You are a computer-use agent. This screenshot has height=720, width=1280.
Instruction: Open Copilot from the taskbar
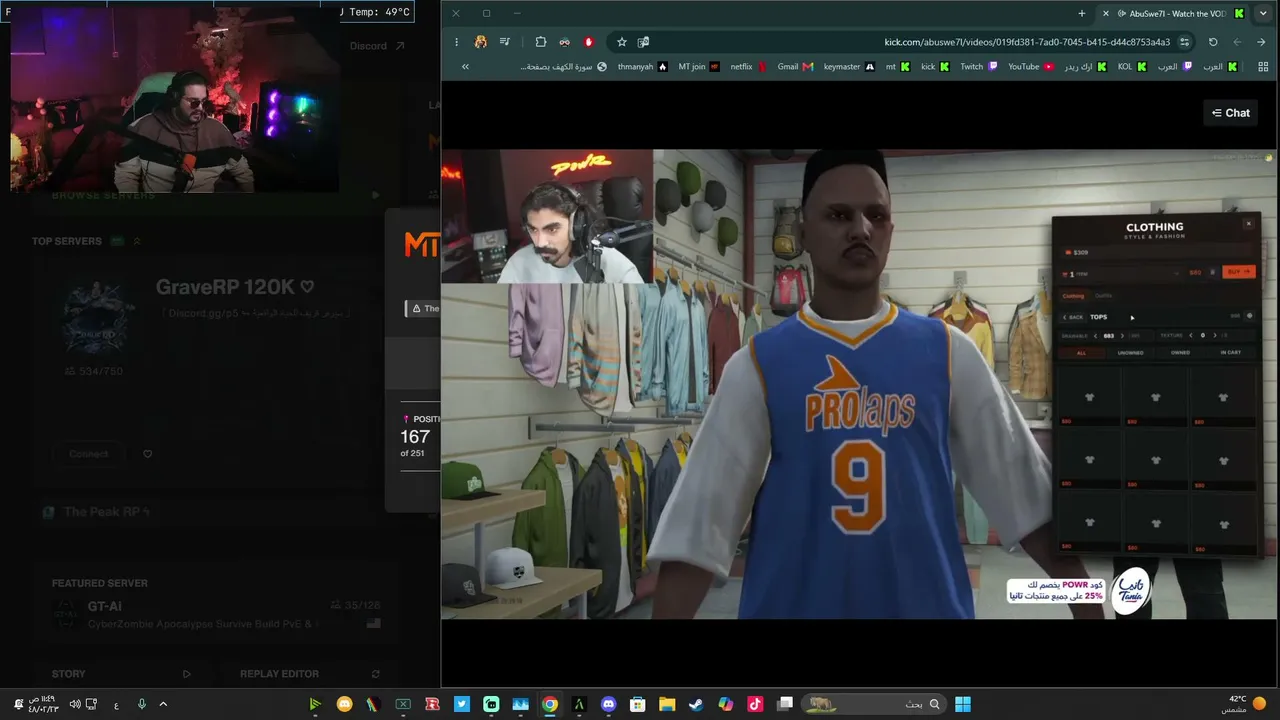tap(726, 704)
